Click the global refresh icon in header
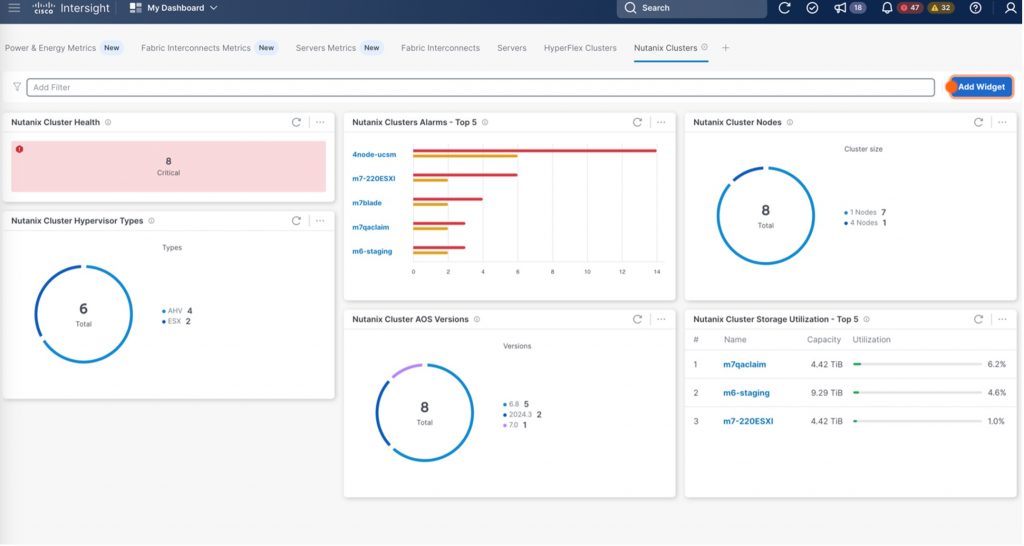The width and height of the screenshot is (1024, 546). coord(784,8)
